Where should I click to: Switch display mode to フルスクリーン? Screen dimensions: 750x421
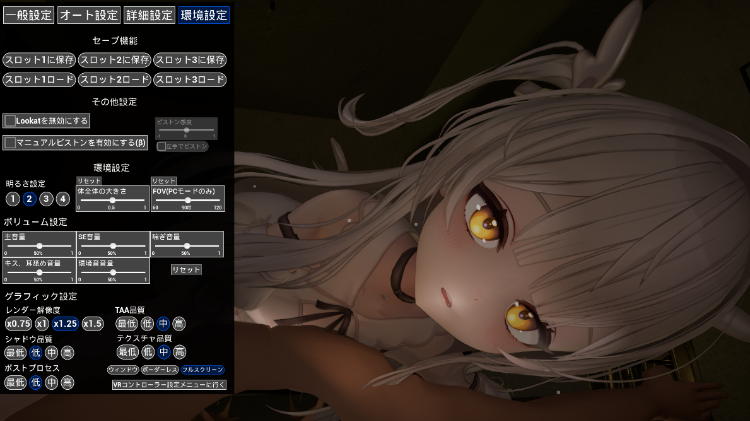point(203,370)
